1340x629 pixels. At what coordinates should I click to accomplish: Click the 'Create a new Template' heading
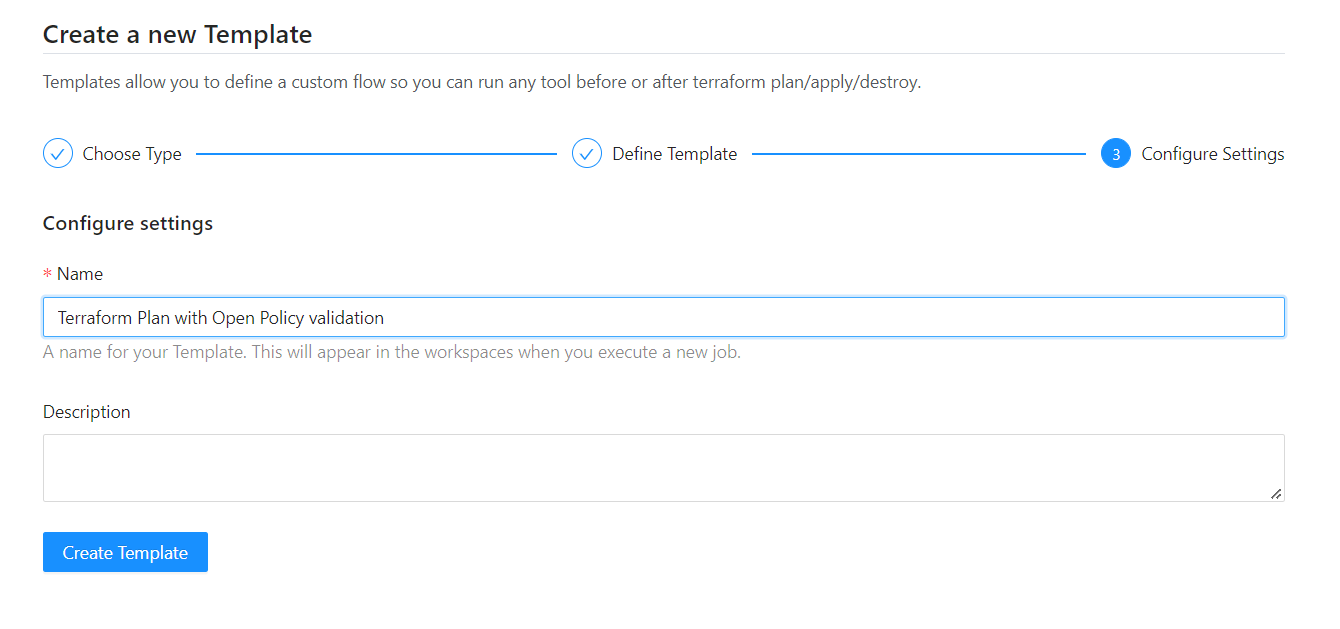click(x=178, y=35)
